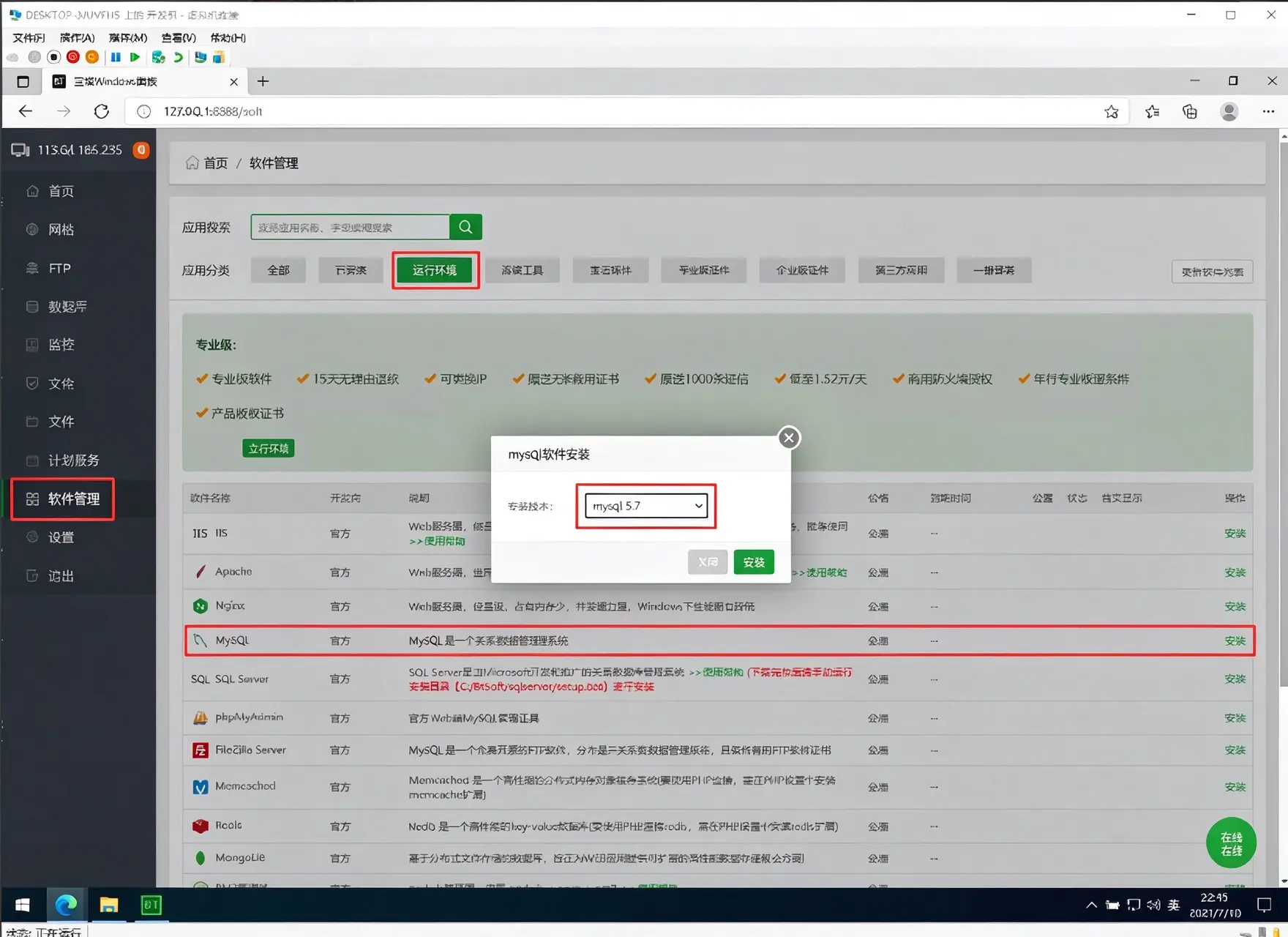This screenshot has height=937, width=1288.
Task: Click the MySQL row icon
Action: 200,641
